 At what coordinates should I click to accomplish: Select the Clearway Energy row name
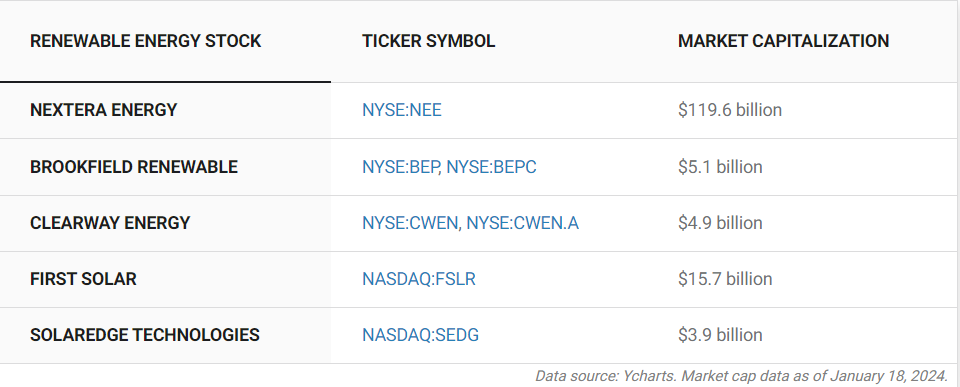[x=110, y=223]
